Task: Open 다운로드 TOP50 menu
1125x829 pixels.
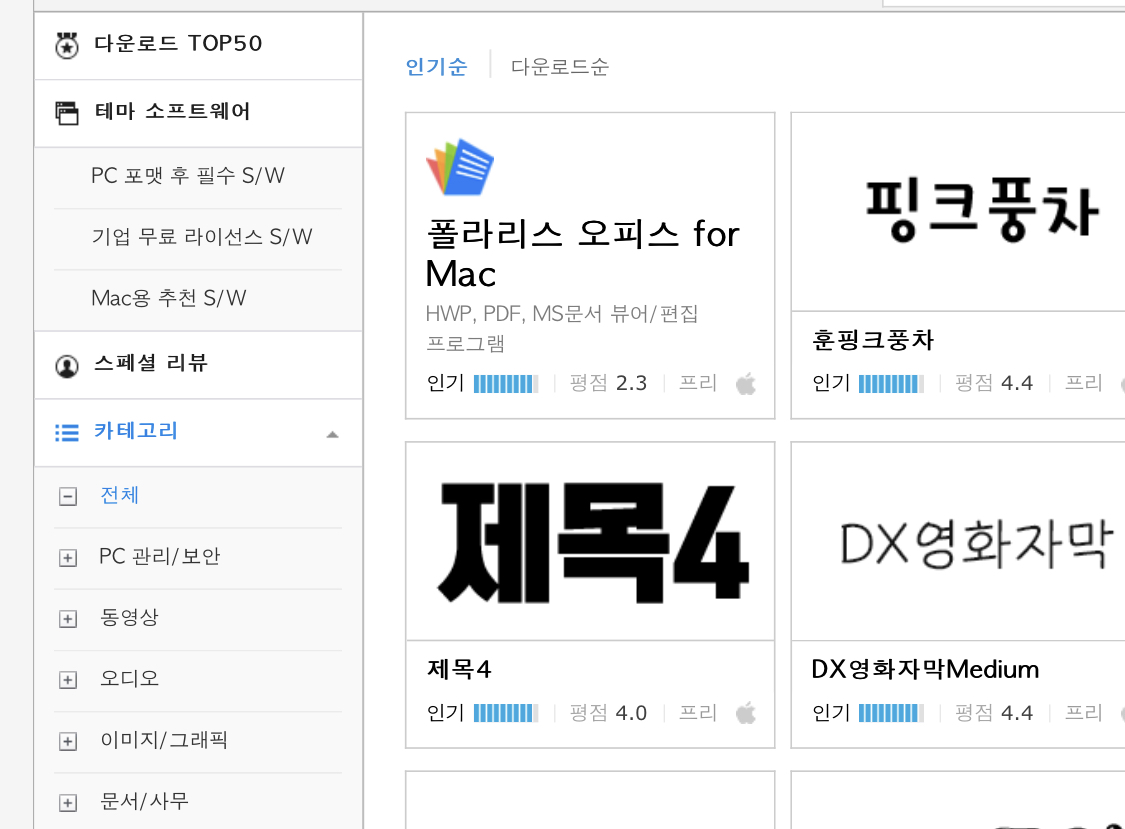Action: (x=178, y=44)
